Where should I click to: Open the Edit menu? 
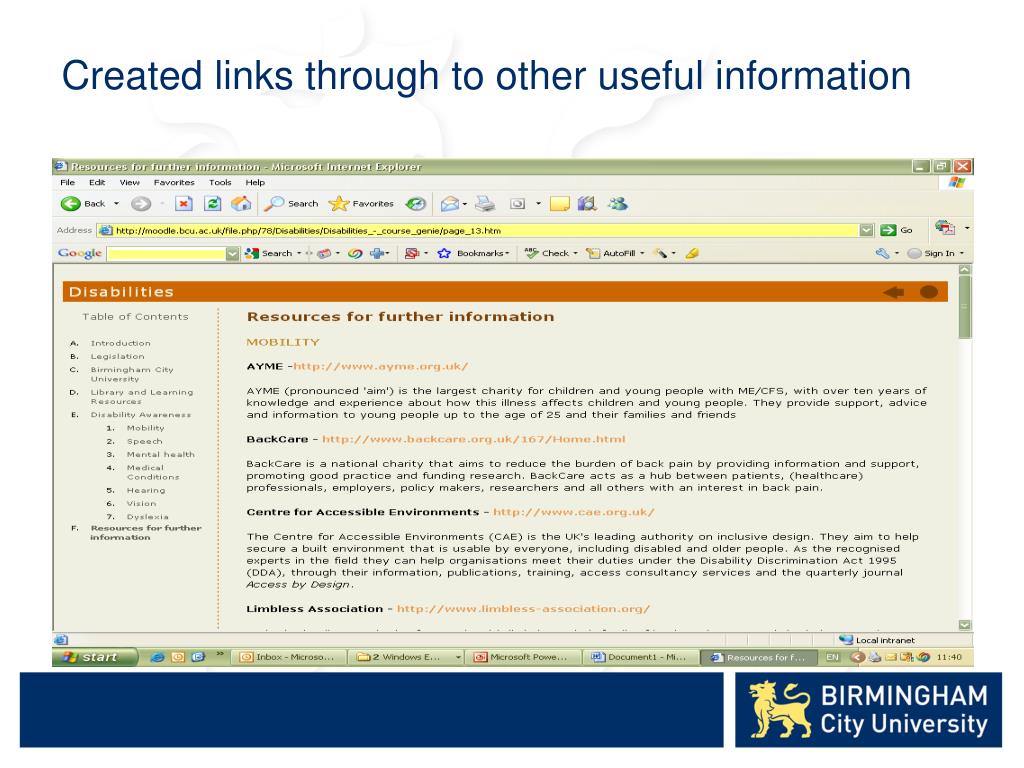click(97, 182)
